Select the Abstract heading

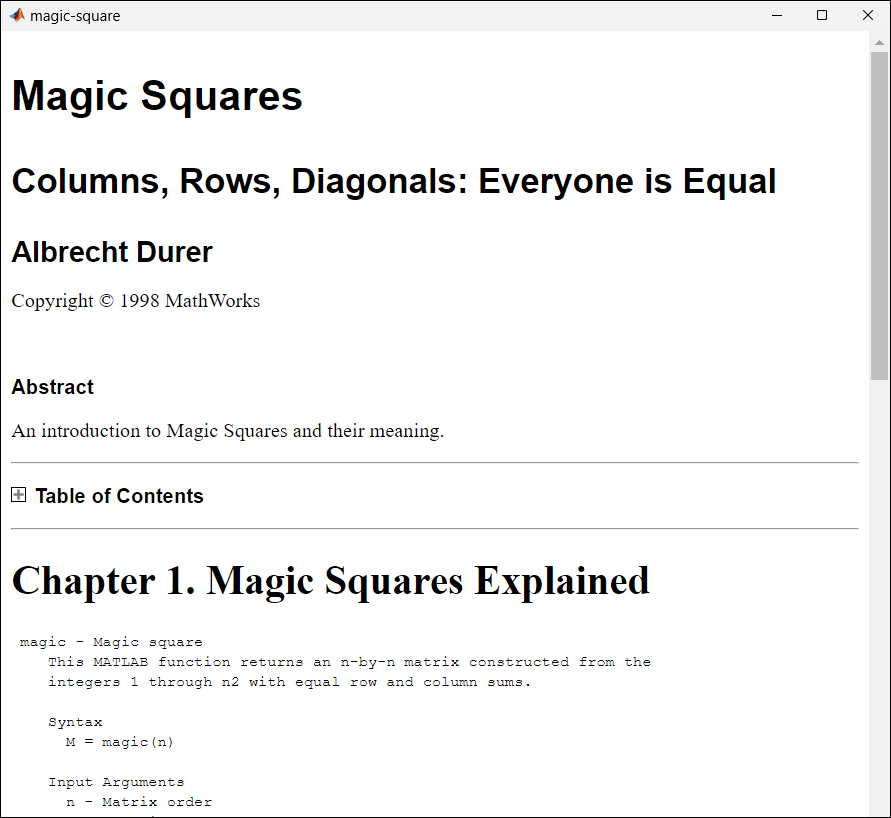pos(52,387)
